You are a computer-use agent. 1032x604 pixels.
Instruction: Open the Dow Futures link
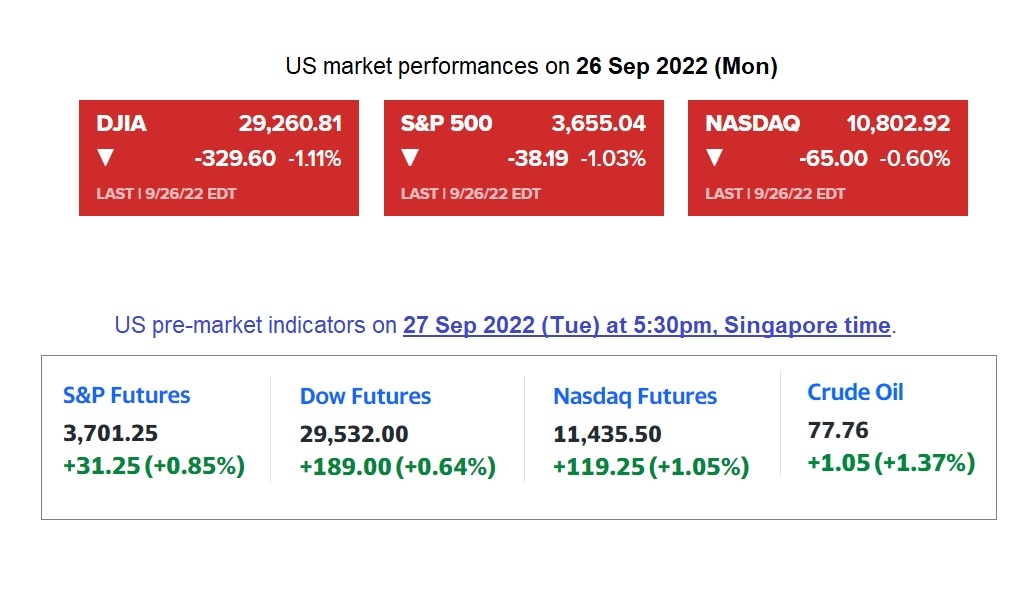click(365, 396)
